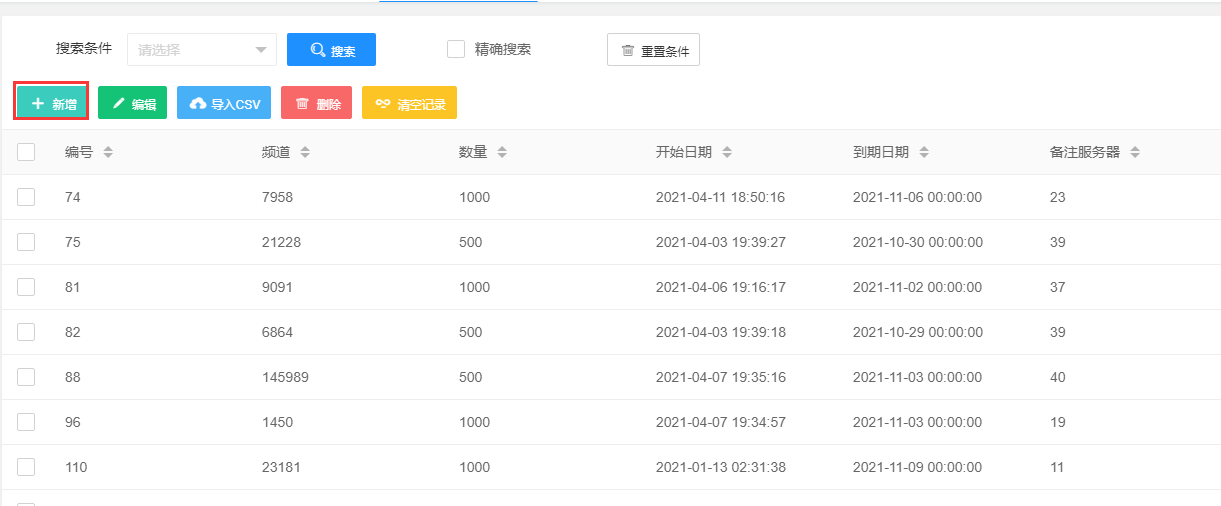Click the yellow 清空记录 button
This screenshot has height=506, width=1221.
tap(409, 103)
